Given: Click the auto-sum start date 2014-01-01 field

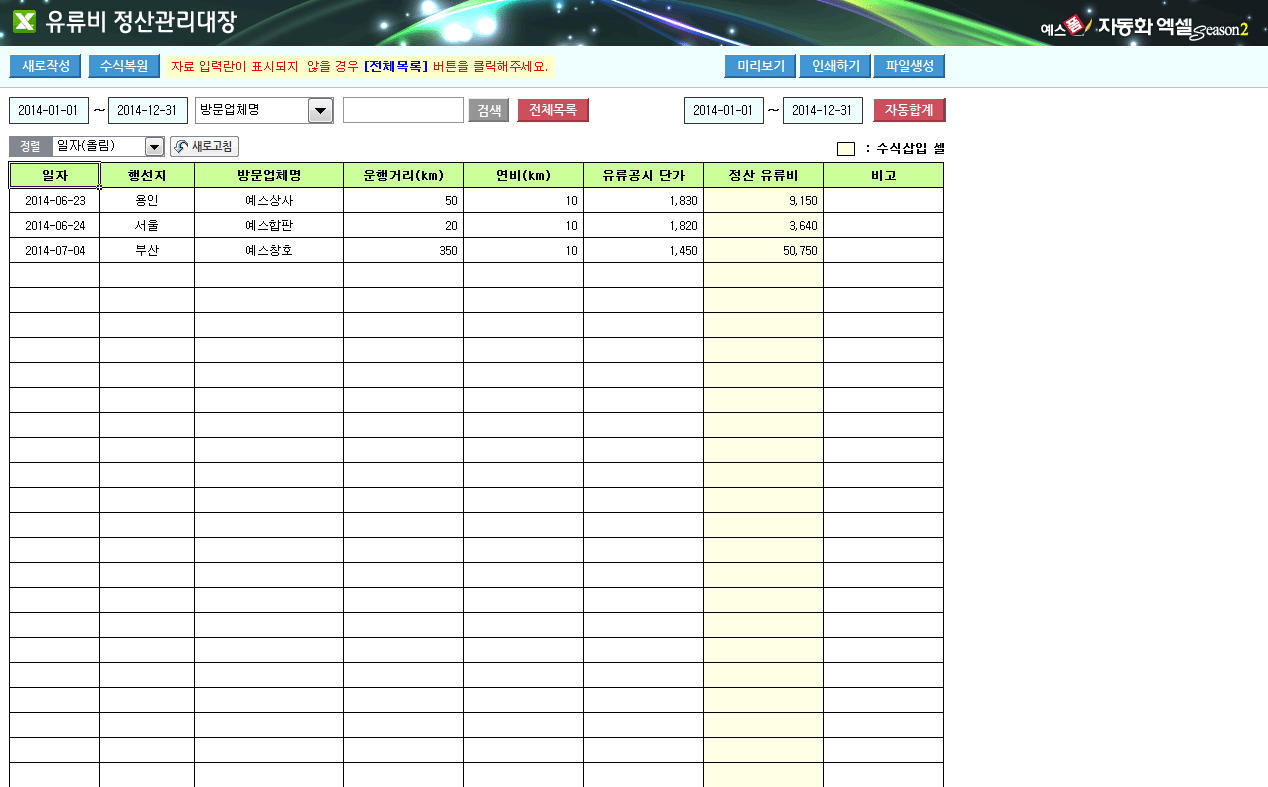Looking at the screenshot, I should click(x=724, y=110).
